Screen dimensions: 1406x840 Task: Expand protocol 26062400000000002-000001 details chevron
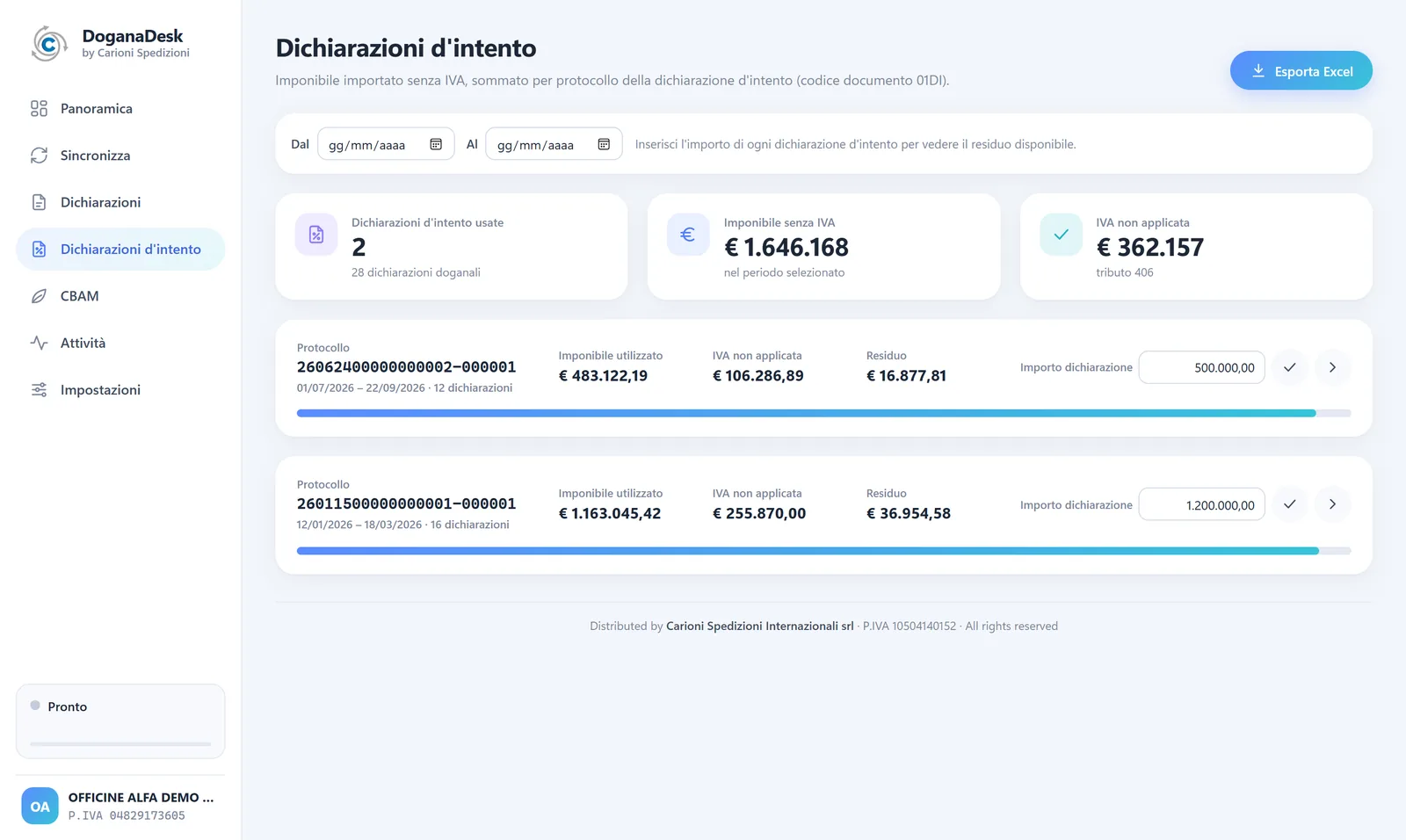tap(1333, 367)
